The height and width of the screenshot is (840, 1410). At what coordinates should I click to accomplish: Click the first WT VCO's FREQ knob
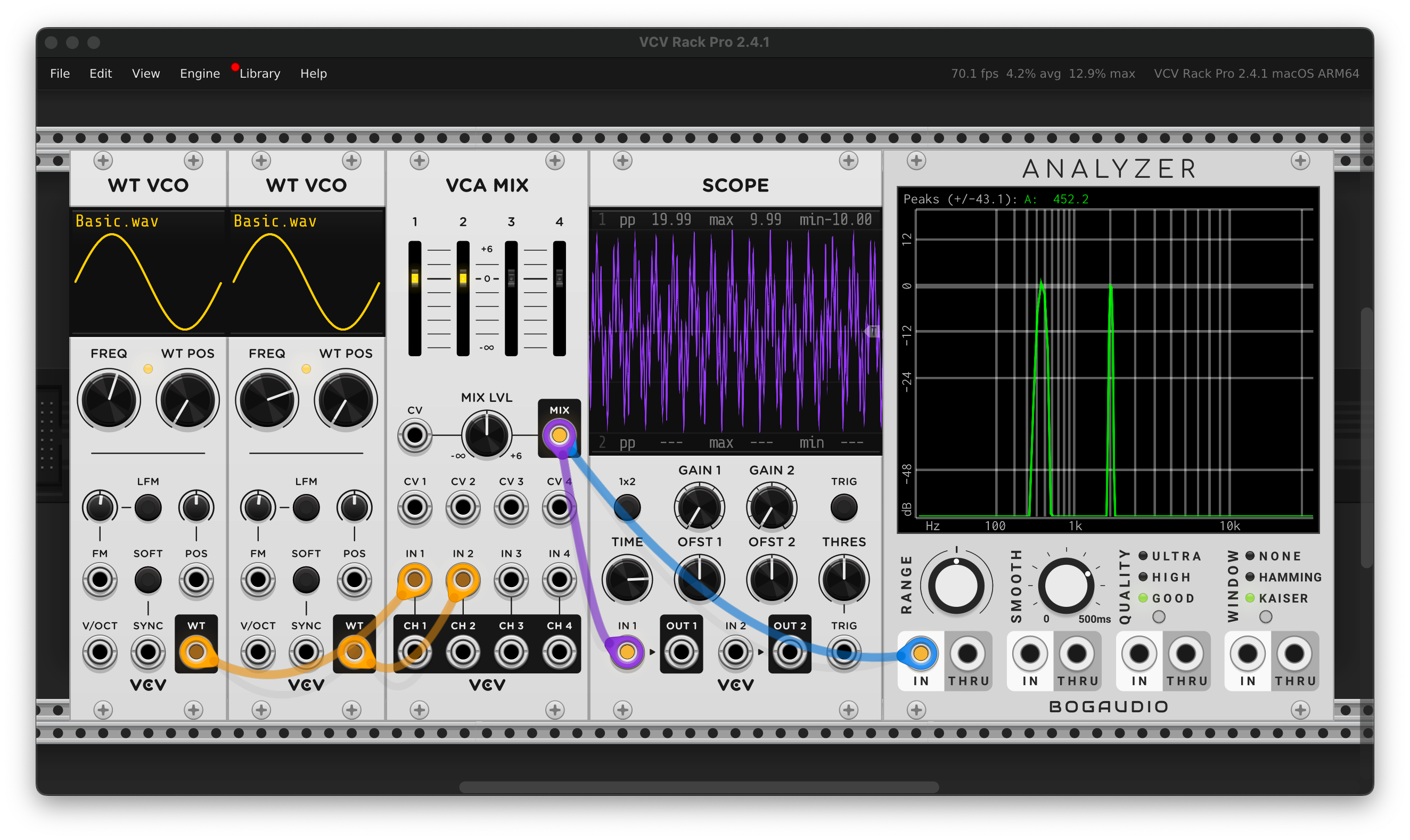click(x=109, y=400)
